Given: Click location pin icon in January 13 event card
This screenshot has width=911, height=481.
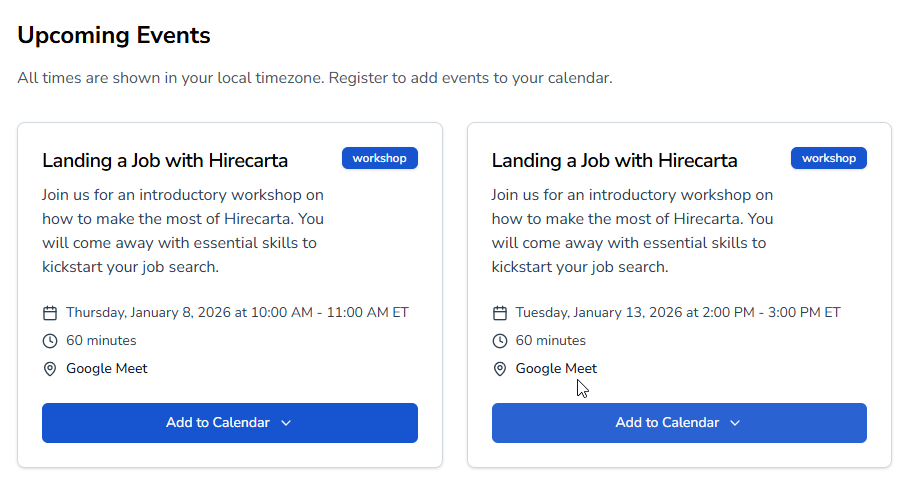Looking at the screenshot, I should (500, 369).
